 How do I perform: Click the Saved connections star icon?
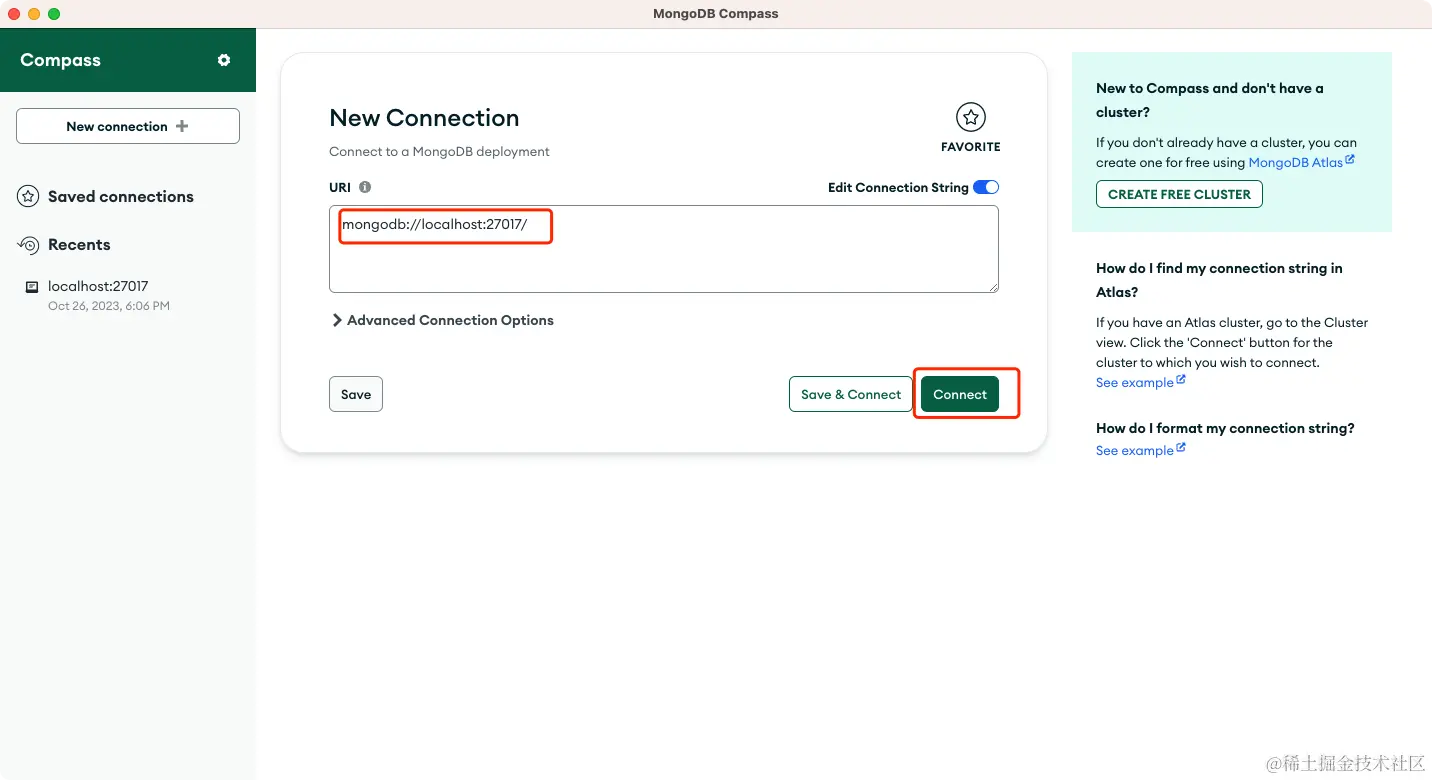pyautogui.click(x=28, y=196)
